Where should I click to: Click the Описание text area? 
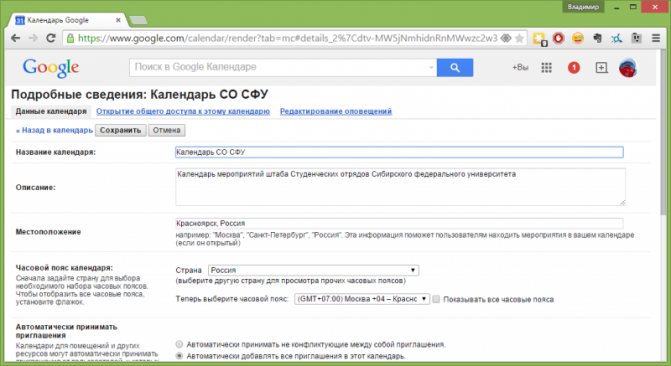[400, 187]
